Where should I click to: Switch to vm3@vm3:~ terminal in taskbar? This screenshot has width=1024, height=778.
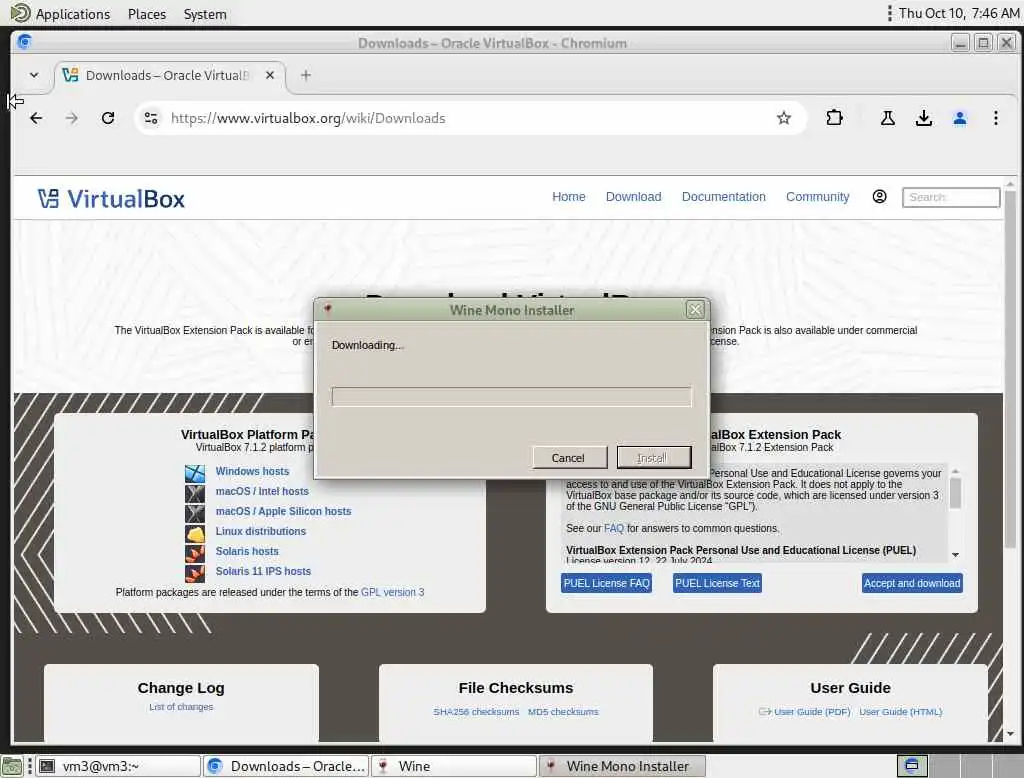118,766
